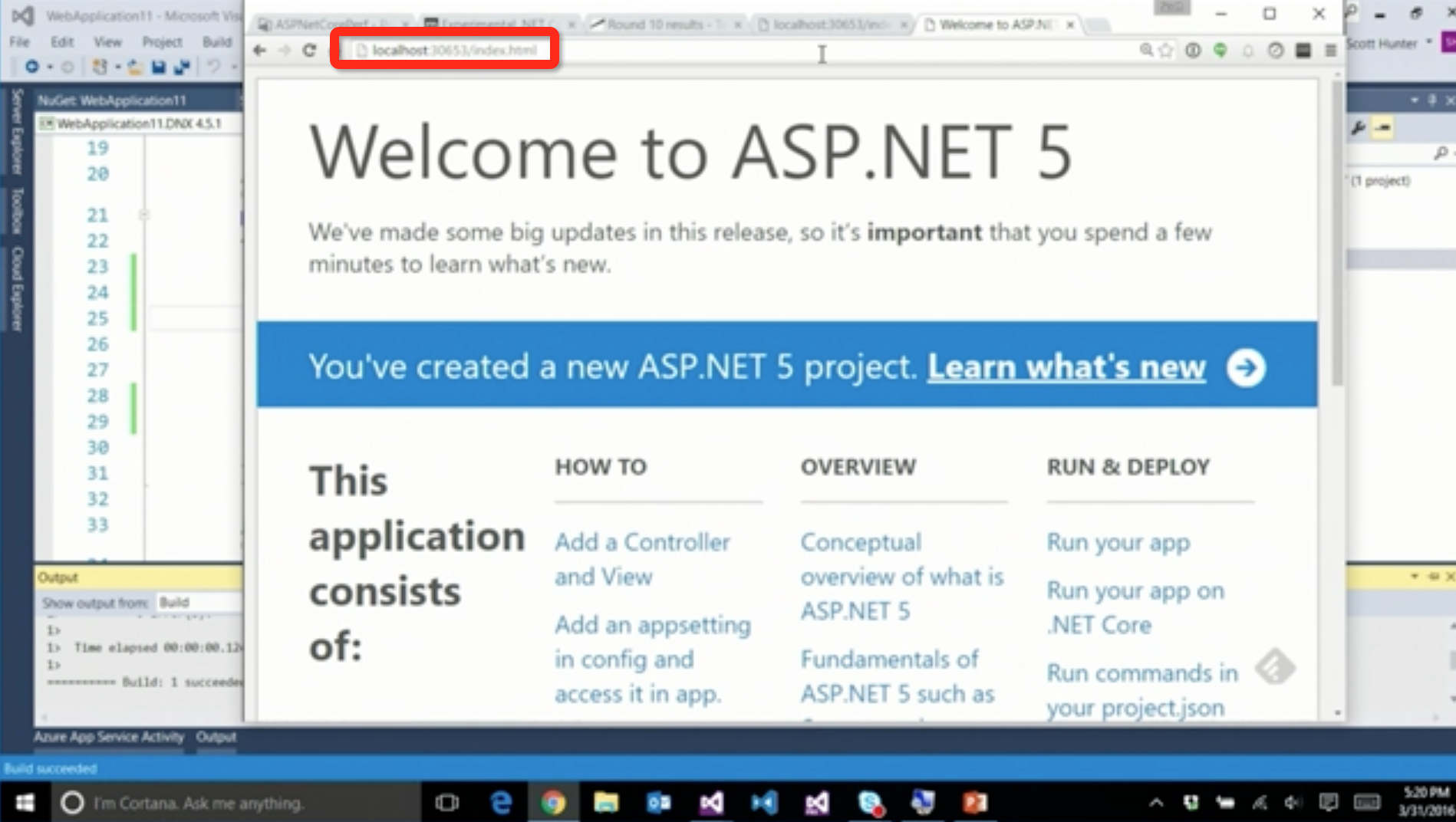Open Conceptual overview of ASP.NET 5 link

point(902,577)
